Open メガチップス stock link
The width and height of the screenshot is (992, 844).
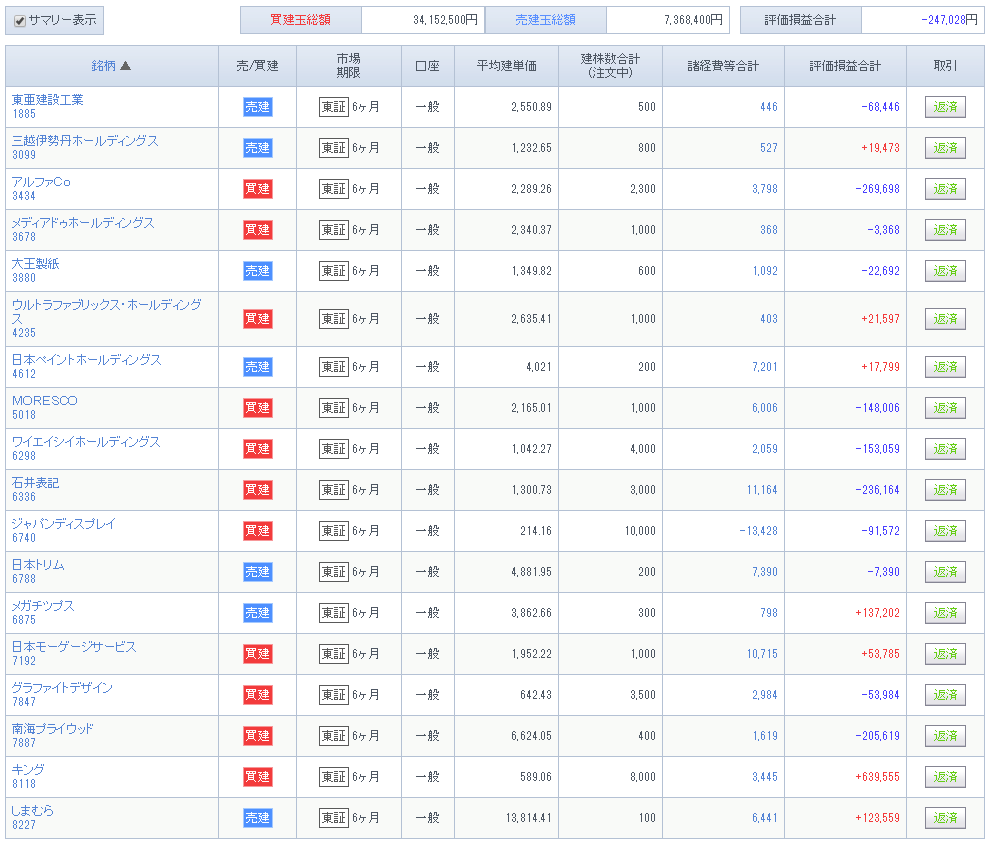[43, 606]
